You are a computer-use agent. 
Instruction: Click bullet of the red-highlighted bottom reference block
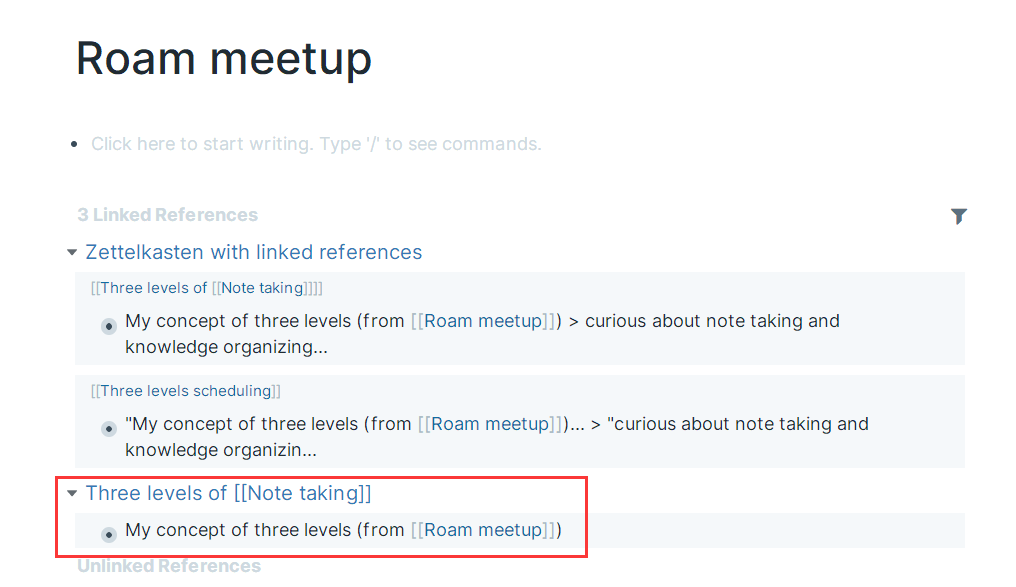109,535
